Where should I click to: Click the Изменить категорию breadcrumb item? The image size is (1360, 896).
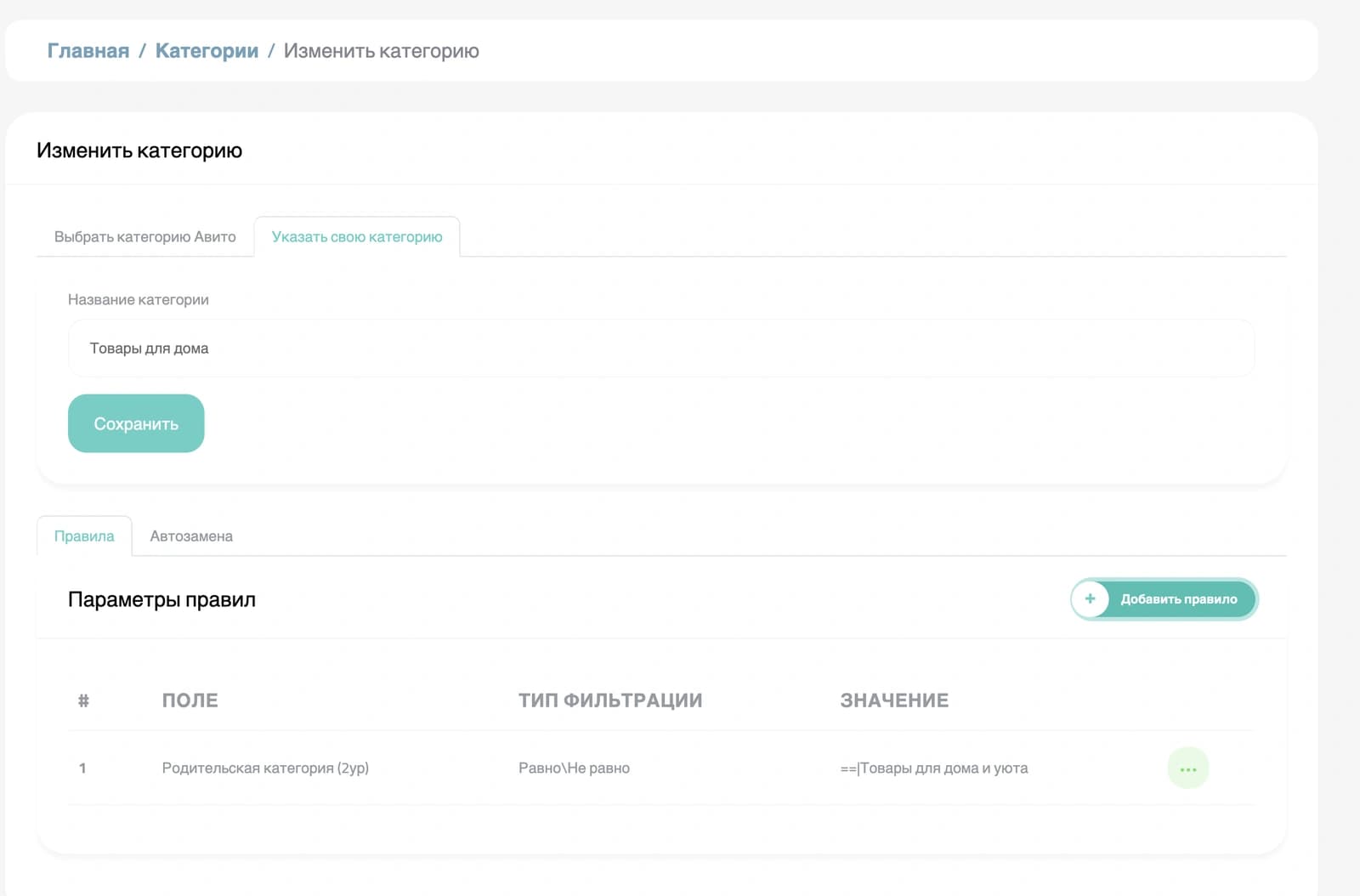(x=382, y=51)
